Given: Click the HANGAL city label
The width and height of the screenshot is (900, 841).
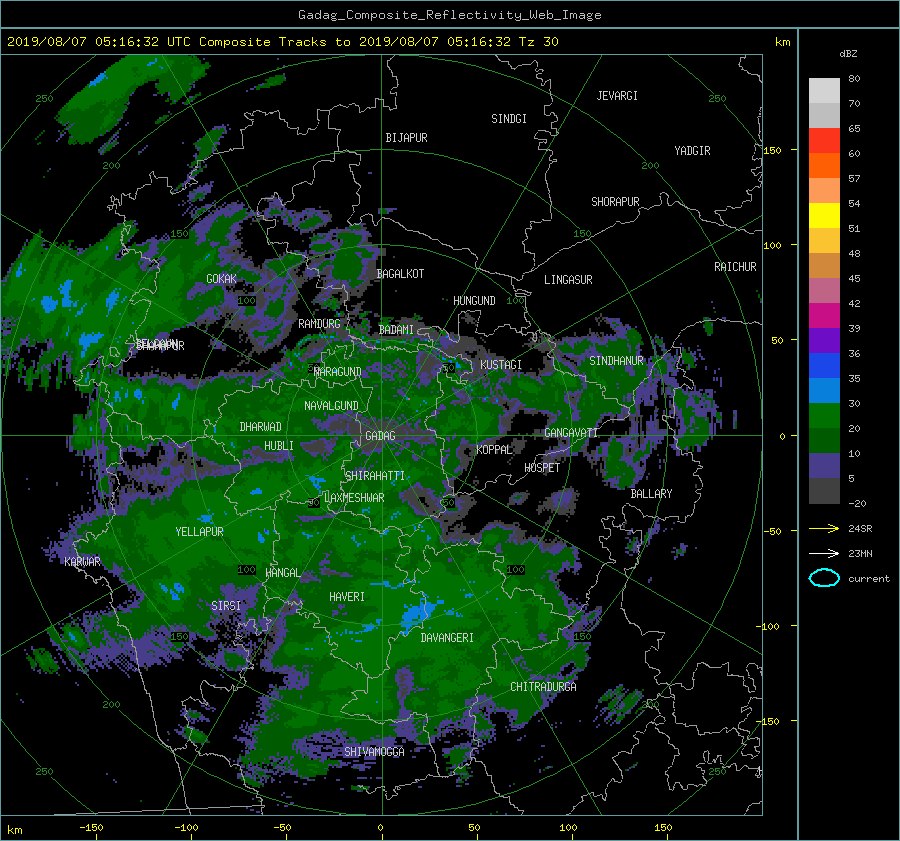Looking at the screenshot, I should click(283, 573).
